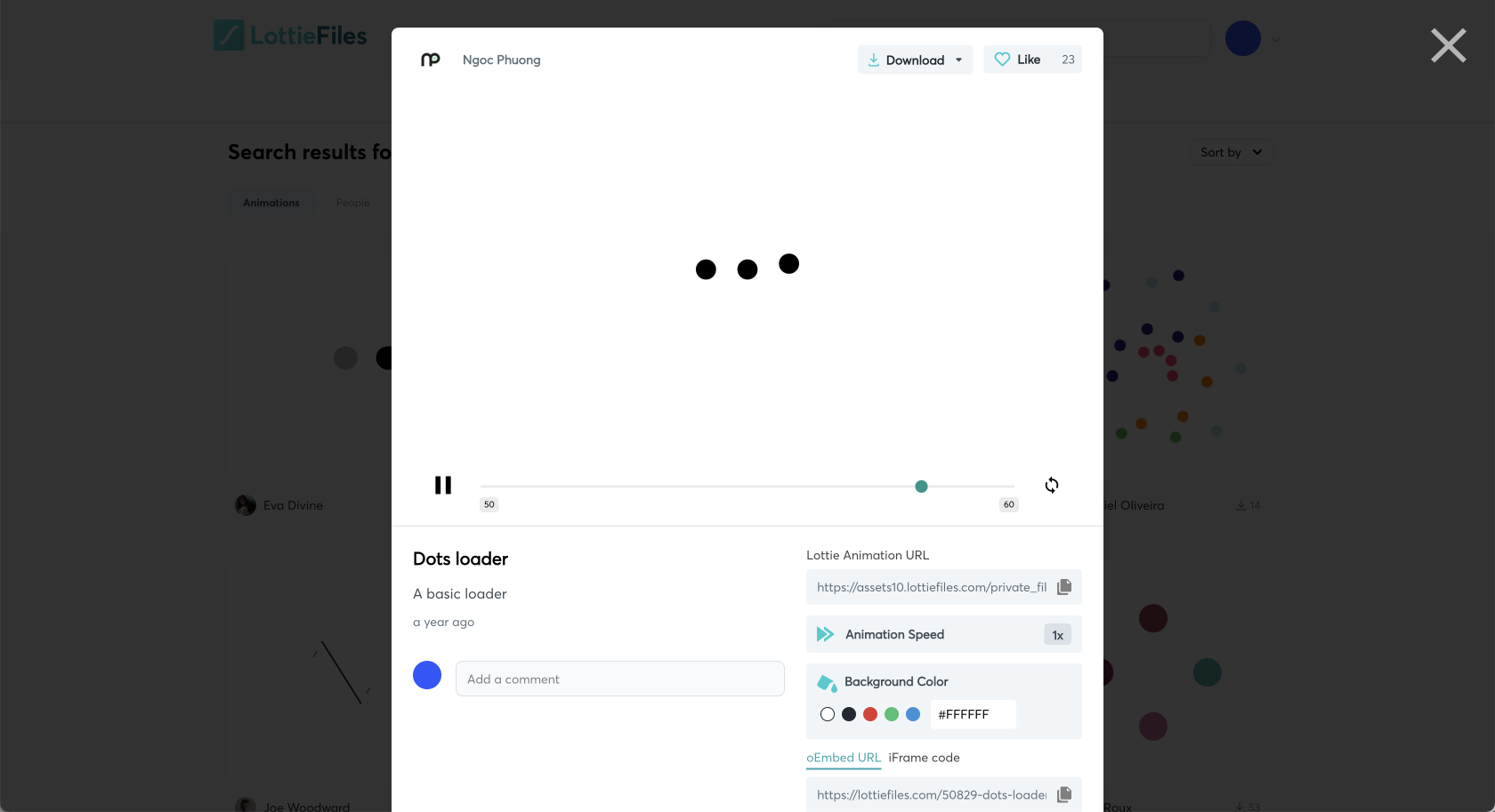This screenshot has width=1495, height=812.
Task: Click the Animation Speed arrows icon
Action: [825, 634]
